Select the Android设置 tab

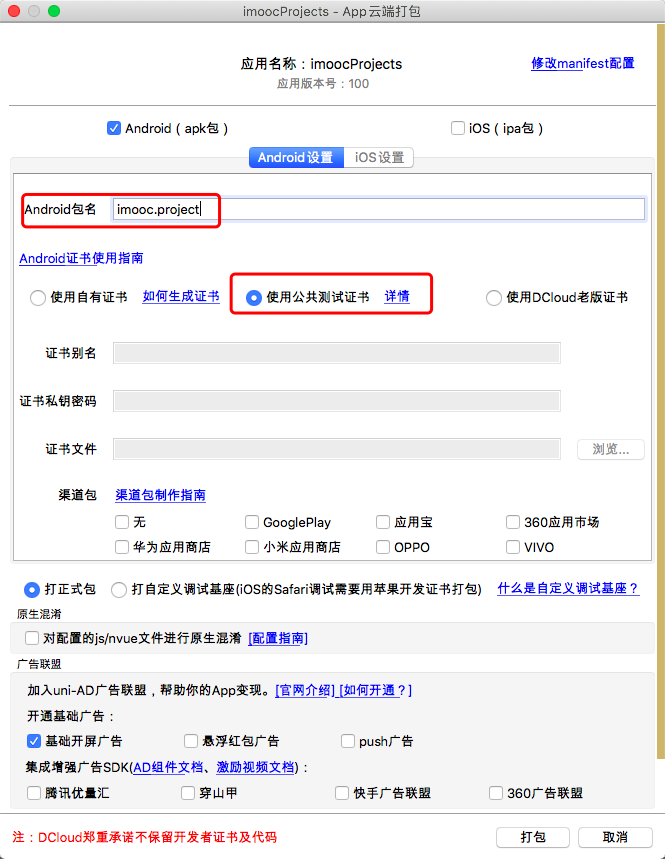295,158
